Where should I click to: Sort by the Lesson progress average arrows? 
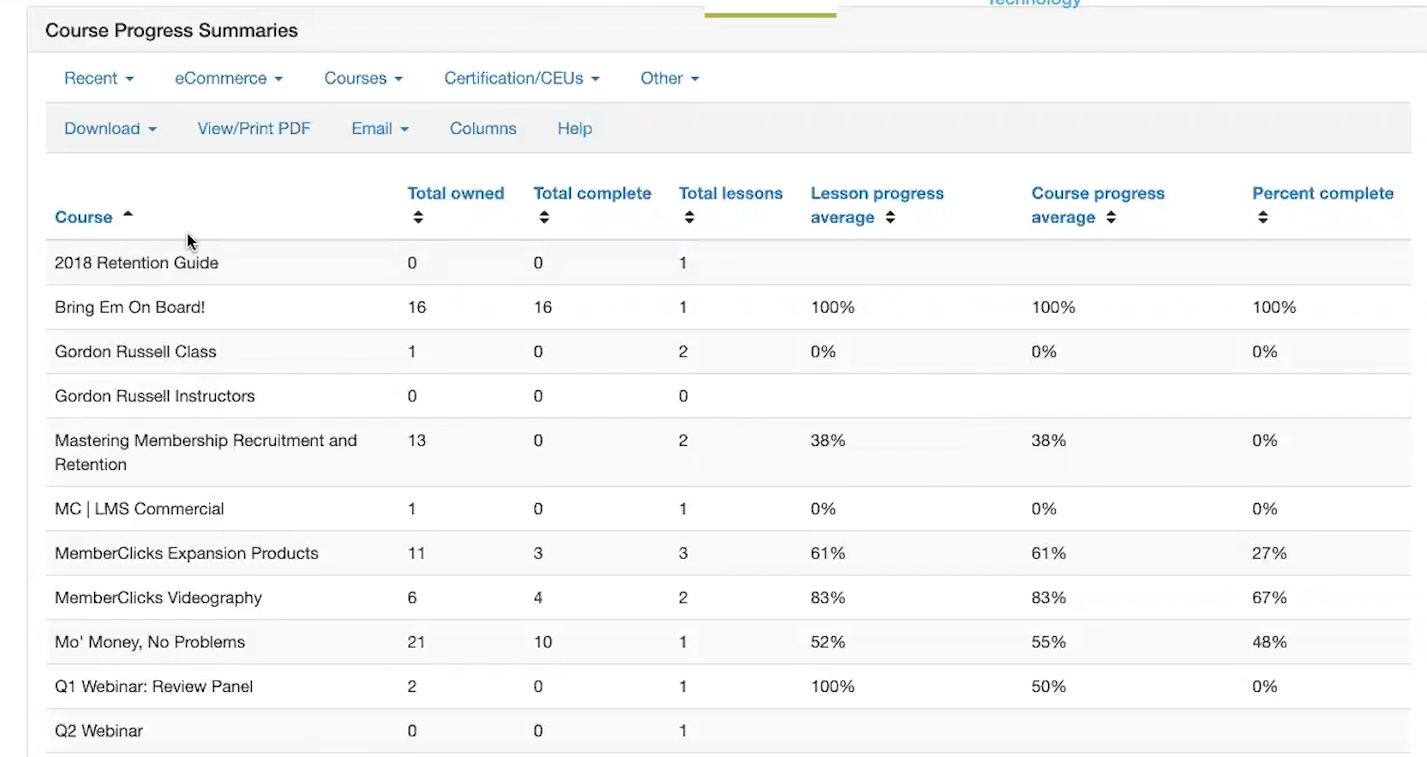pyautogui.click(x=890, y=218)
